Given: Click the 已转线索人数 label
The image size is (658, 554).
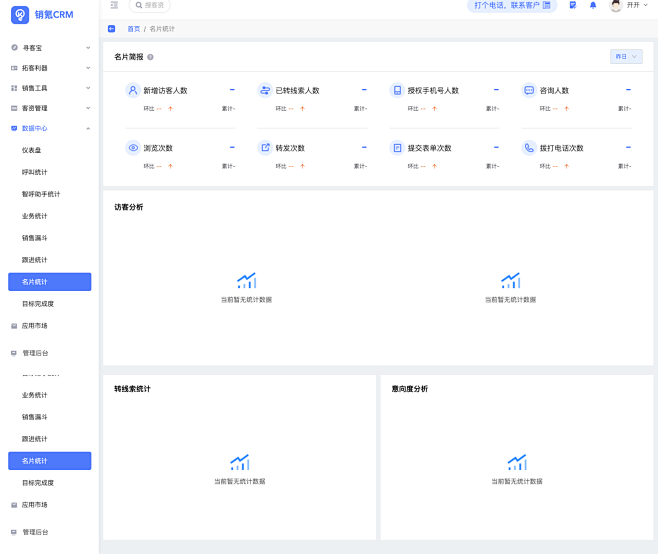Looking at the screenshot, I should pos(298,91).
